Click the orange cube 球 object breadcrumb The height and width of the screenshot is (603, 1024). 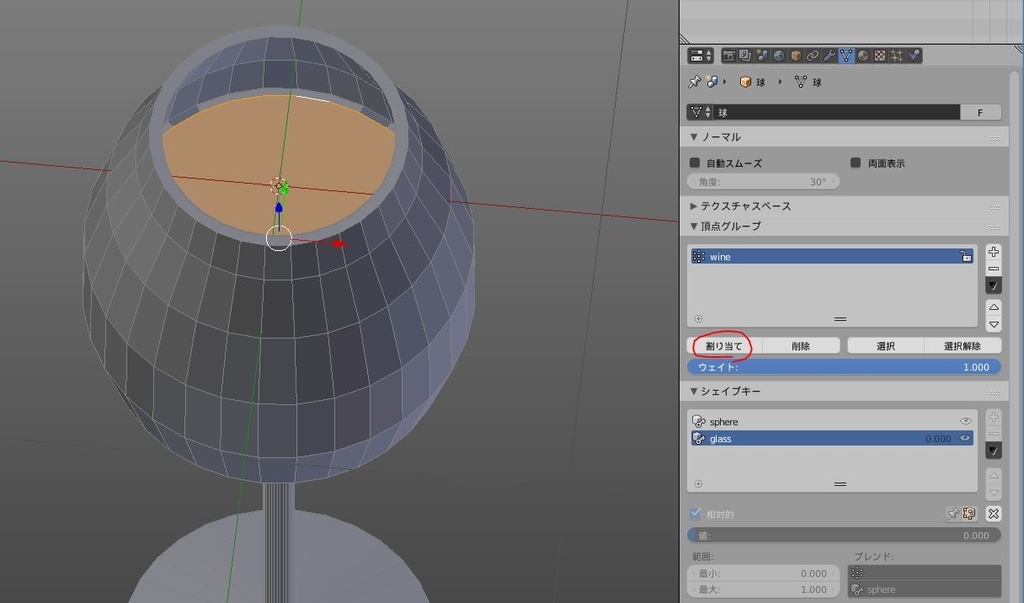(752, 82)
